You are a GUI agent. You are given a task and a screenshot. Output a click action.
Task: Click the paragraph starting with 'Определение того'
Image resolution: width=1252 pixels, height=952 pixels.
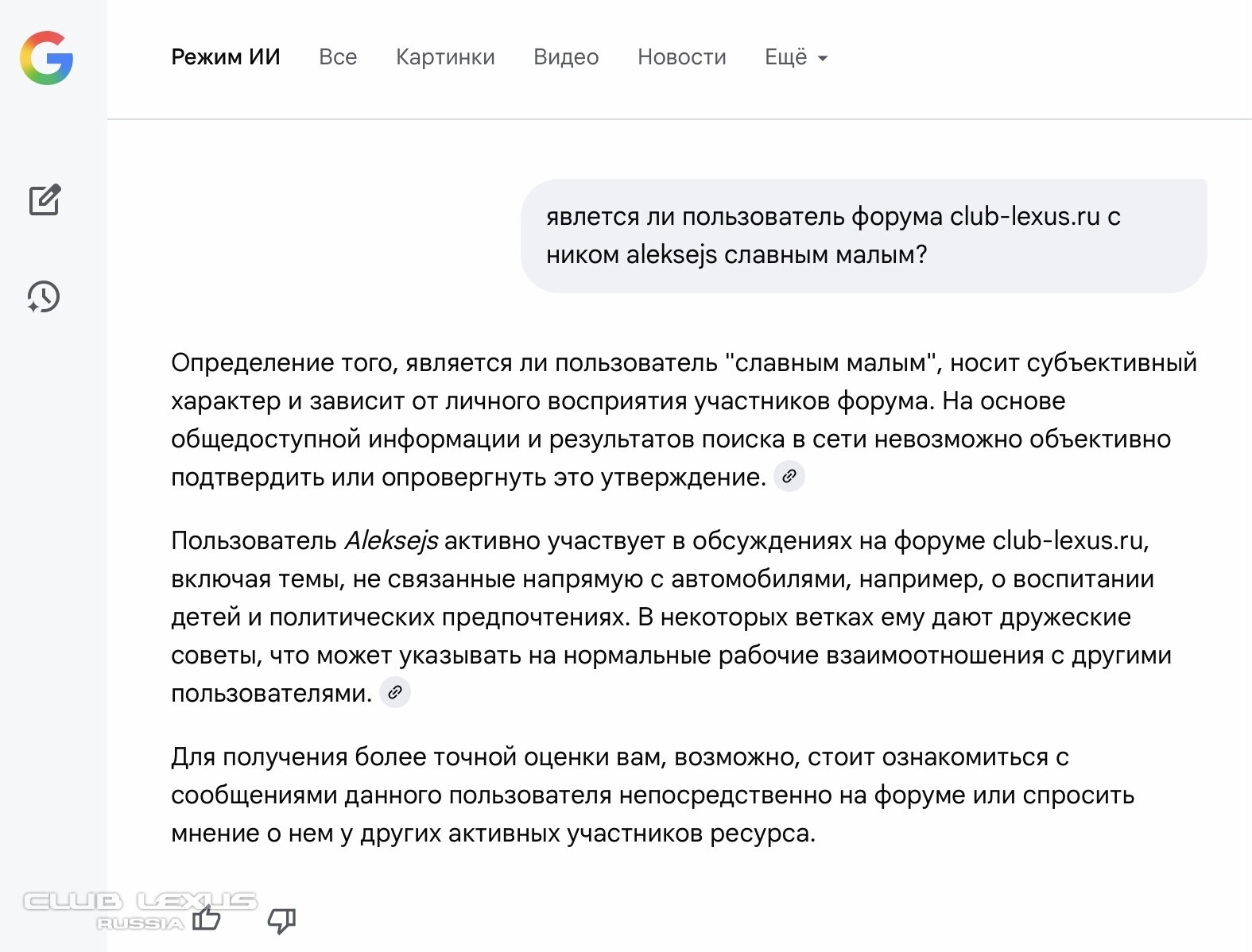(684, 420)
